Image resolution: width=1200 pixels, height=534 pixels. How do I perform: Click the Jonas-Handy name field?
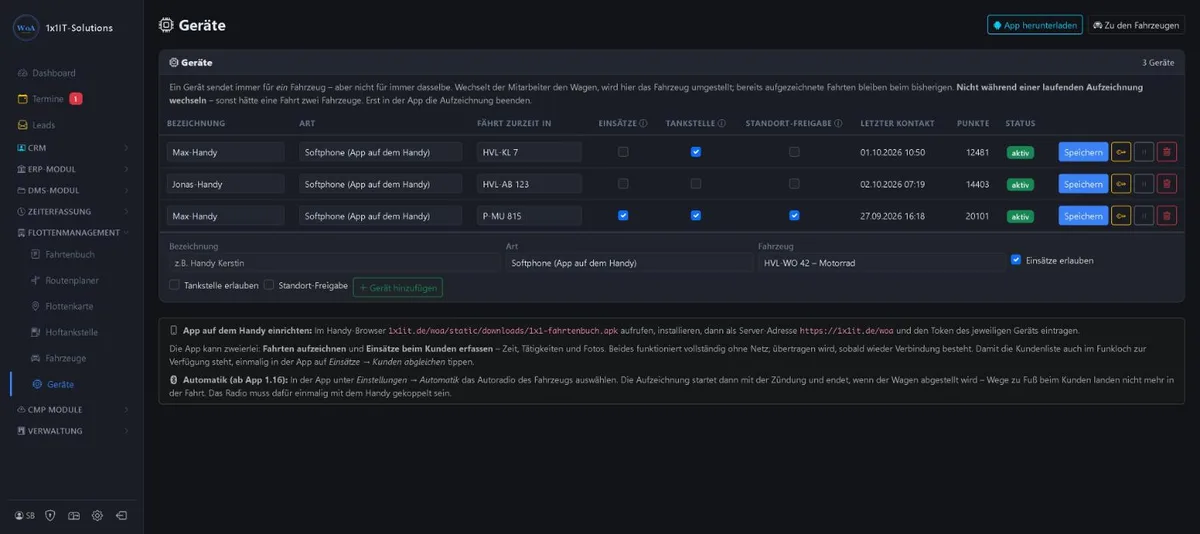click(x=226, y=184)
